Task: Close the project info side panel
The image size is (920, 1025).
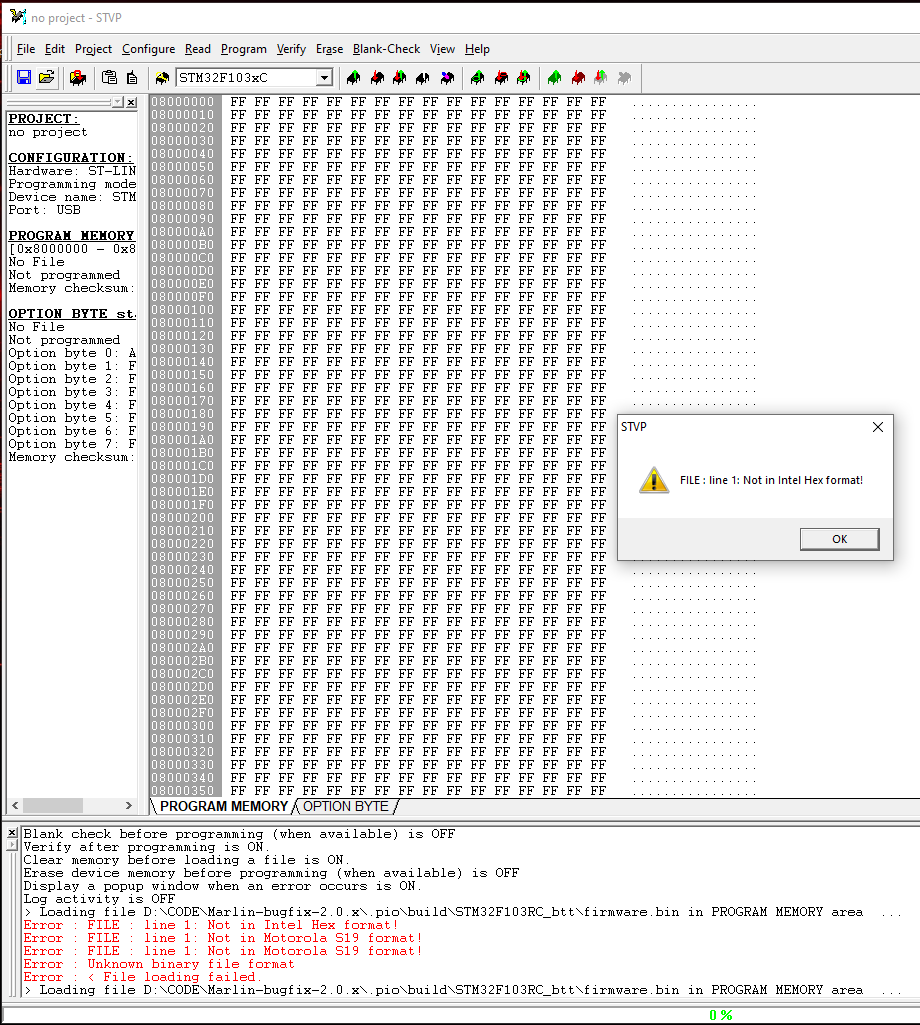Action: pos(131,103)
